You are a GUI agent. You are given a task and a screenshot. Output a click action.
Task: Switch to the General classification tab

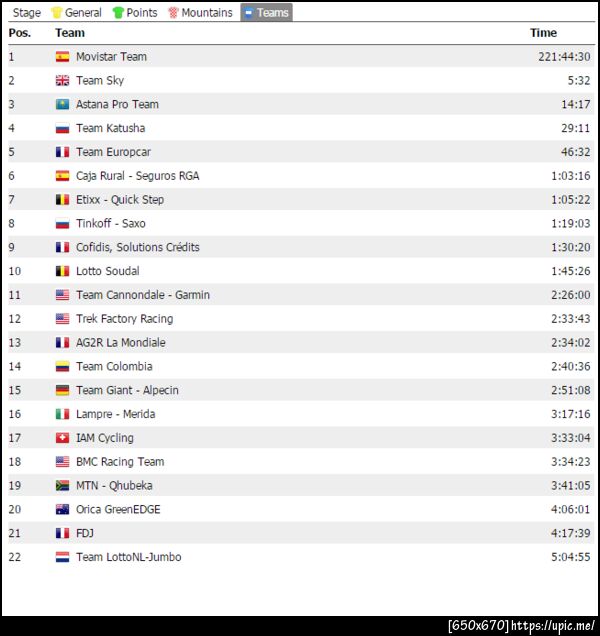(77, 13)
